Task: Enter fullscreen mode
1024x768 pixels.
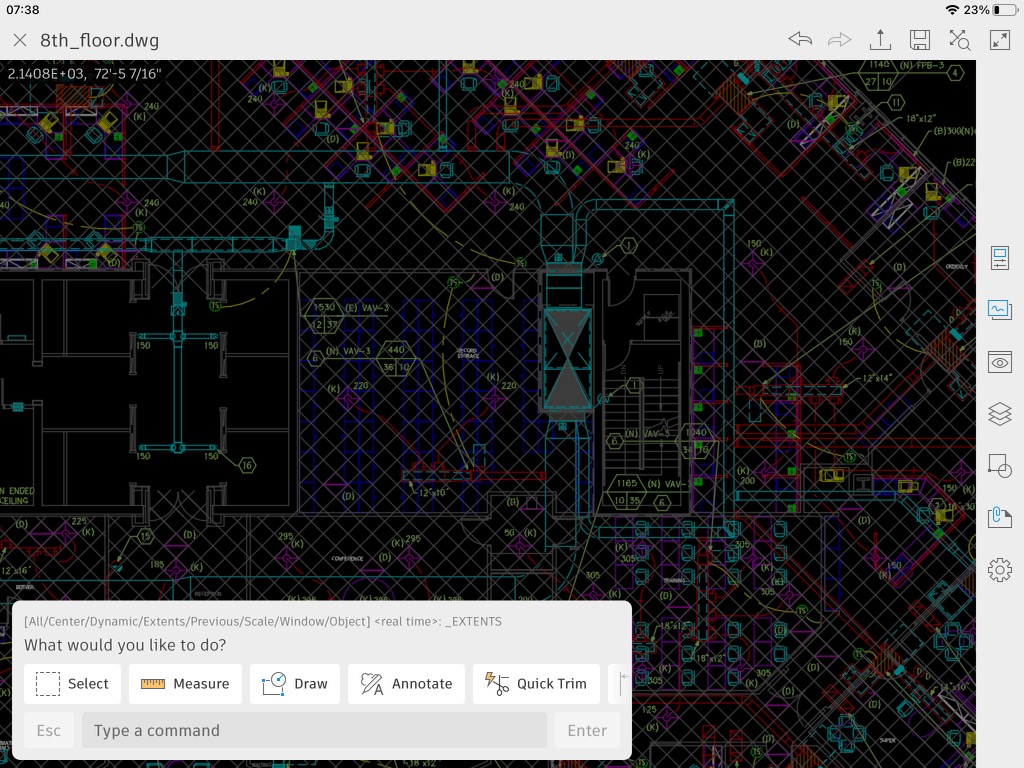Action: pos(1000,40)
